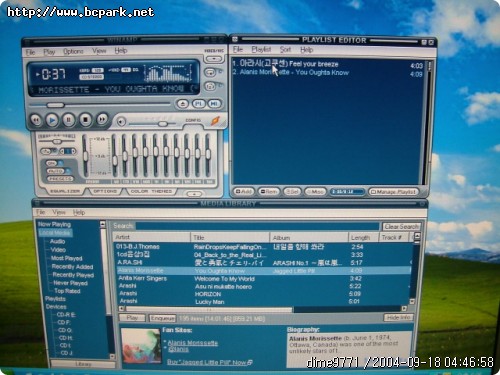Click the Previous track button in Winamp
Image resolution: width=500 pixels, height=375 pixels.
pyautogui.click(x=36, y=120)
